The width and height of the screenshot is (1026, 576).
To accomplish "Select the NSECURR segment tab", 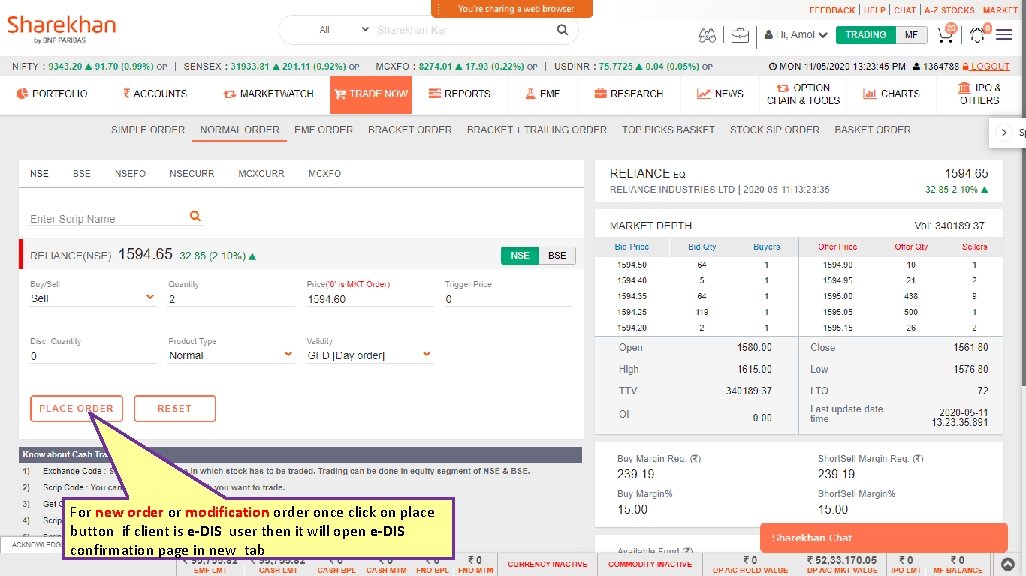I will 192,173.
